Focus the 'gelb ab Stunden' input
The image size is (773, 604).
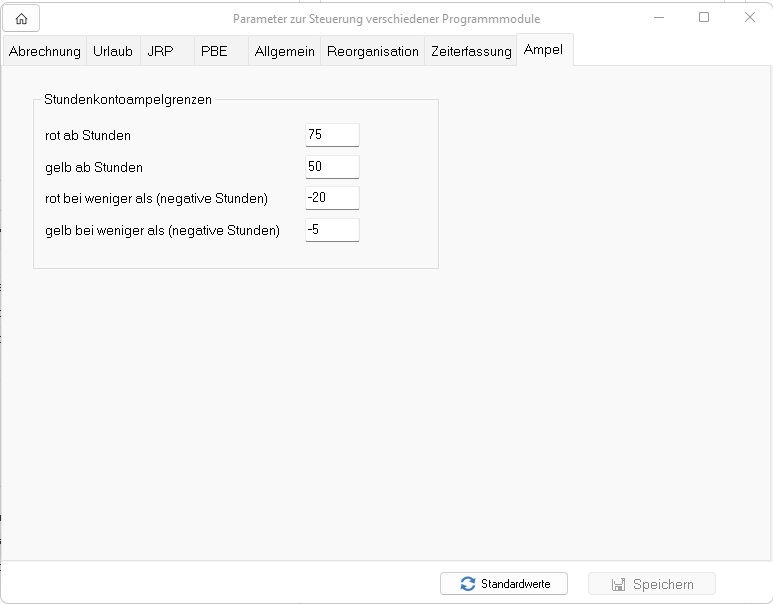[331, 167]
